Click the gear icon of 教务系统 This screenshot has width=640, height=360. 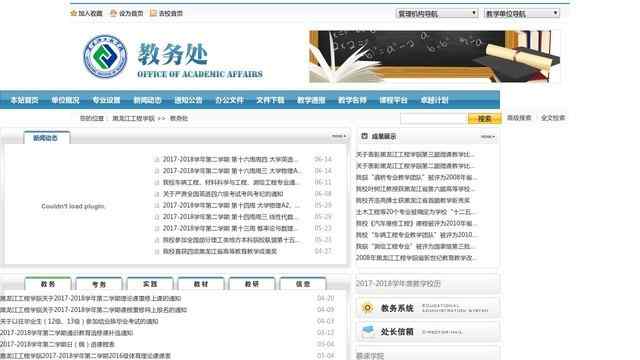[367, 308]
